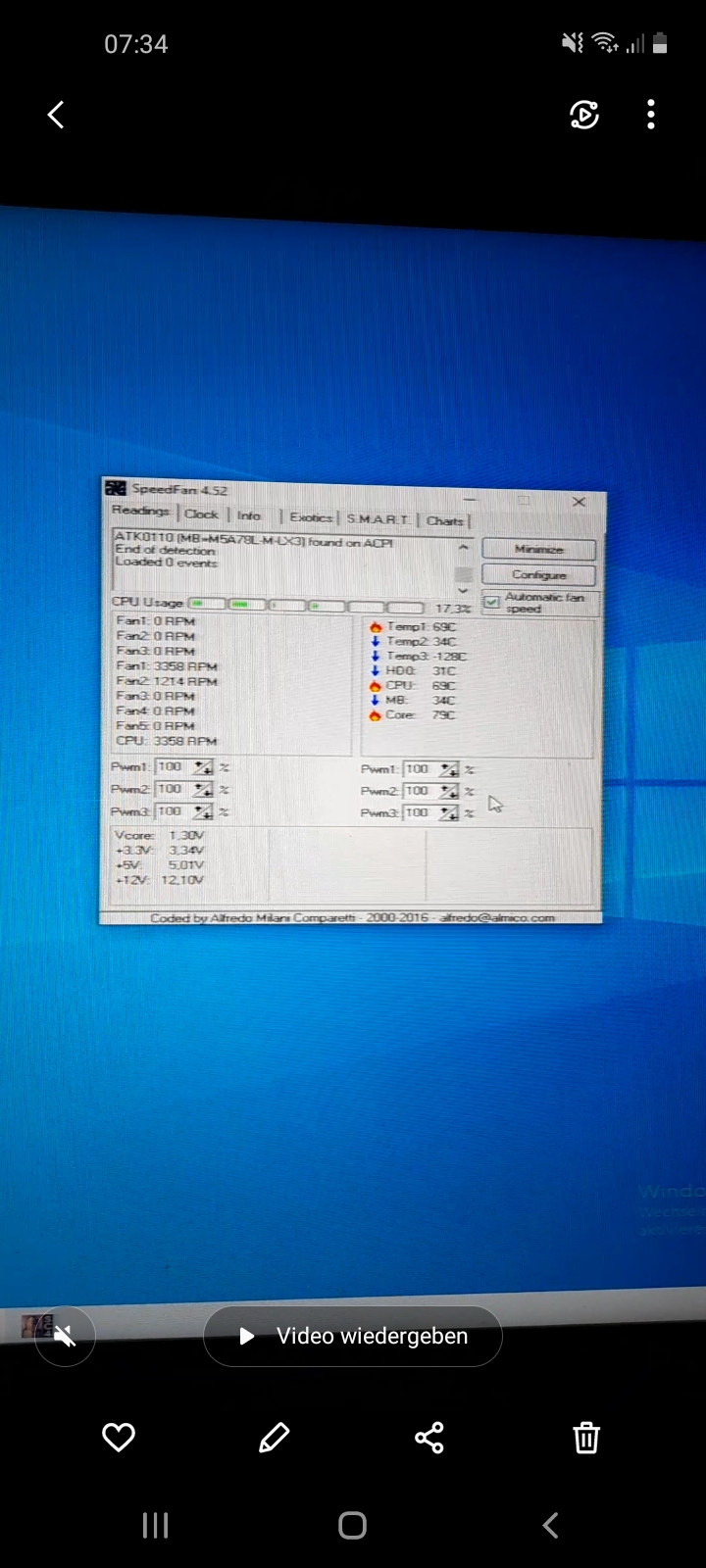Unmute the video sound
The image size is (706, 1568).
coord(65,1336)
